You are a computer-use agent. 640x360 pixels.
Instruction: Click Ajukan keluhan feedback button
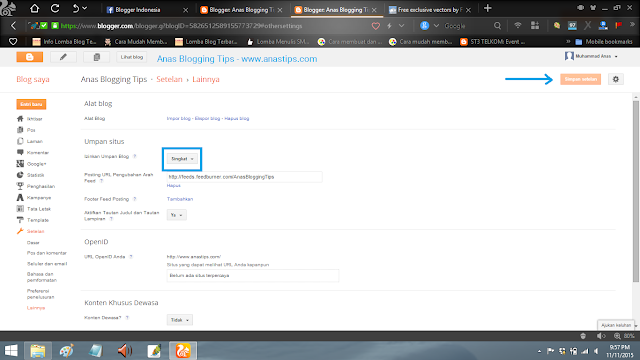tap(616, 325)
